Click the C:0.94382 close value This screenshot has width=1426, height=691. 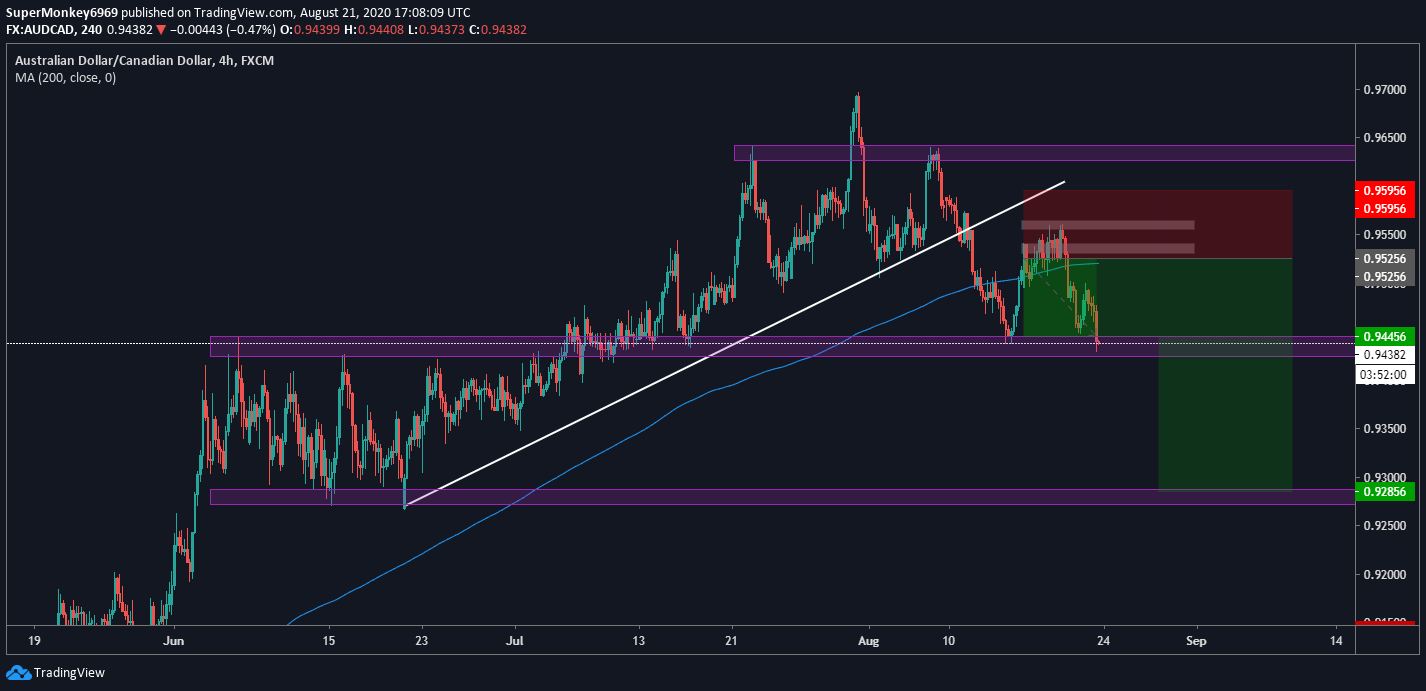tap(496, 30)
